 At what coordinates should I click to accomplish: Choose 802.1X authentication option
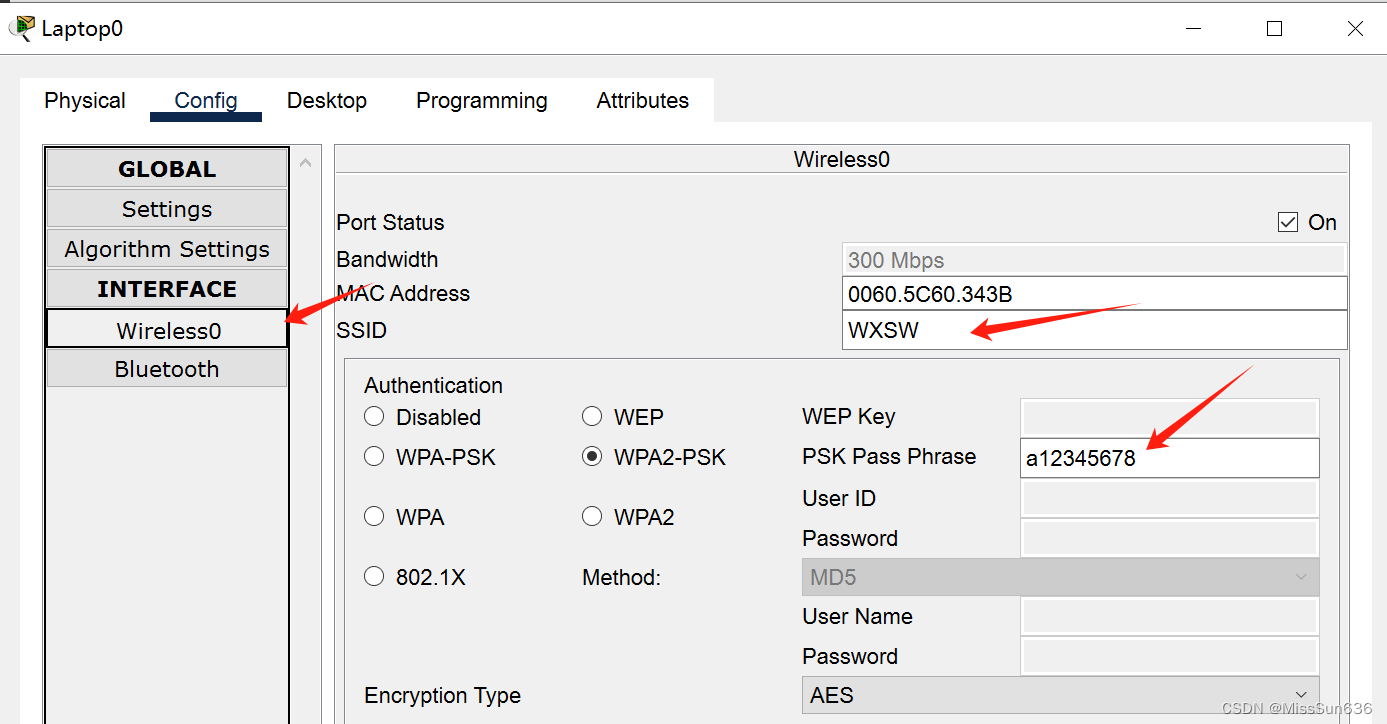(x=374, y=576)
